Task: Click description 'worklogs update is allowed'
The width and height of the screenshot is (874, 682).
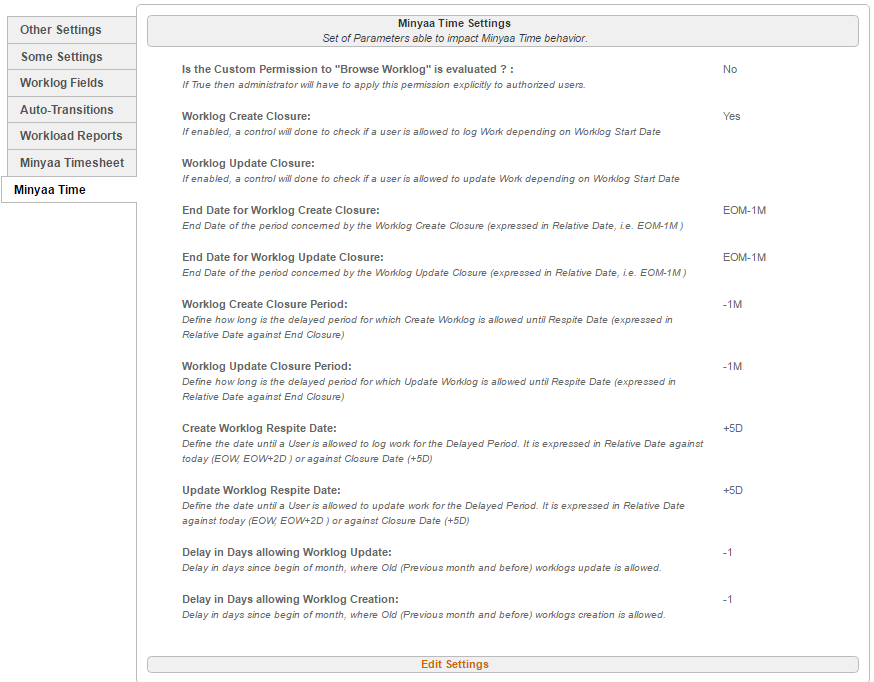Action: (x=421, y=568)
